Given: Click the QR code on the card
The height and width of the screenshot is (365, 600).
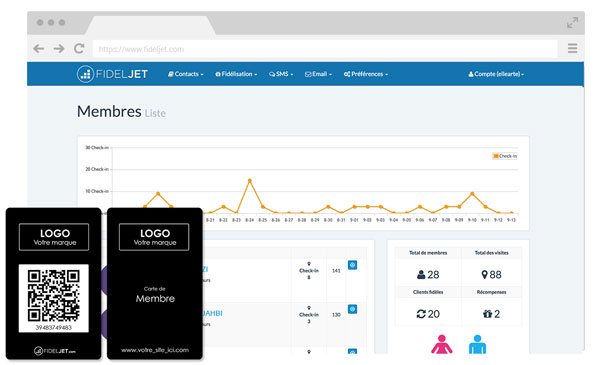Looking at the screenshot, I should 54,295.
